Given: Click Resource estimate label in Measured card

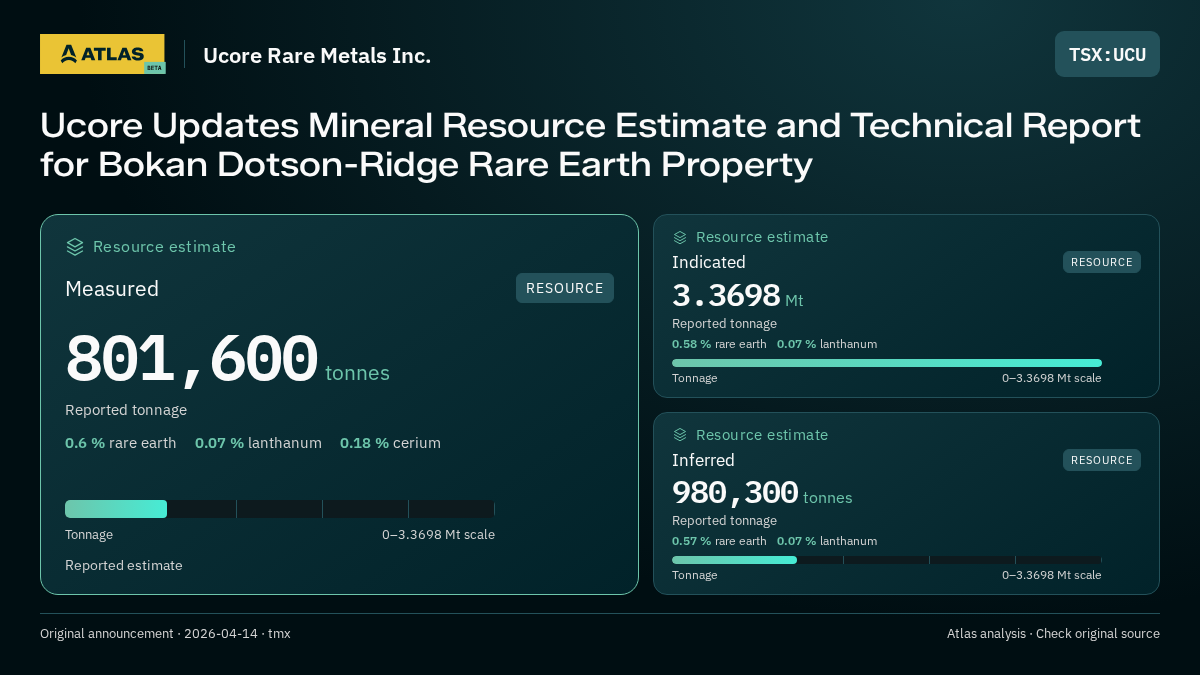Looking at the screenshot, I should pyautogui.click(x=164, y=247).
